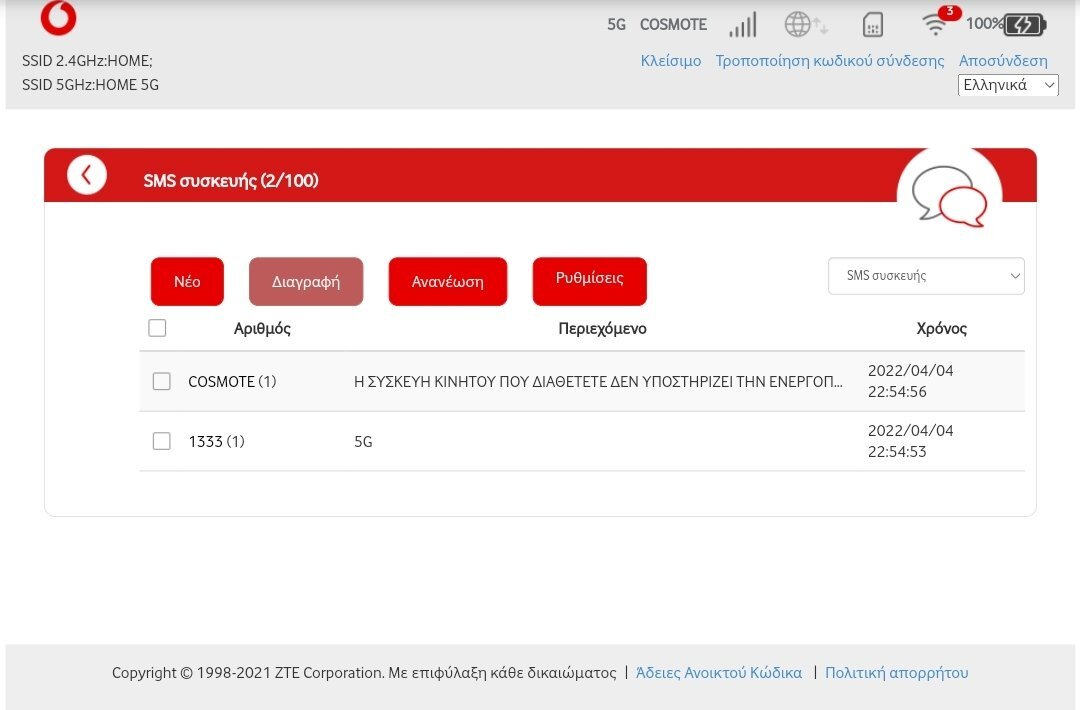Click the 22:54:56 timestamp
This screenshot has width=1080, height=710.
897,392
